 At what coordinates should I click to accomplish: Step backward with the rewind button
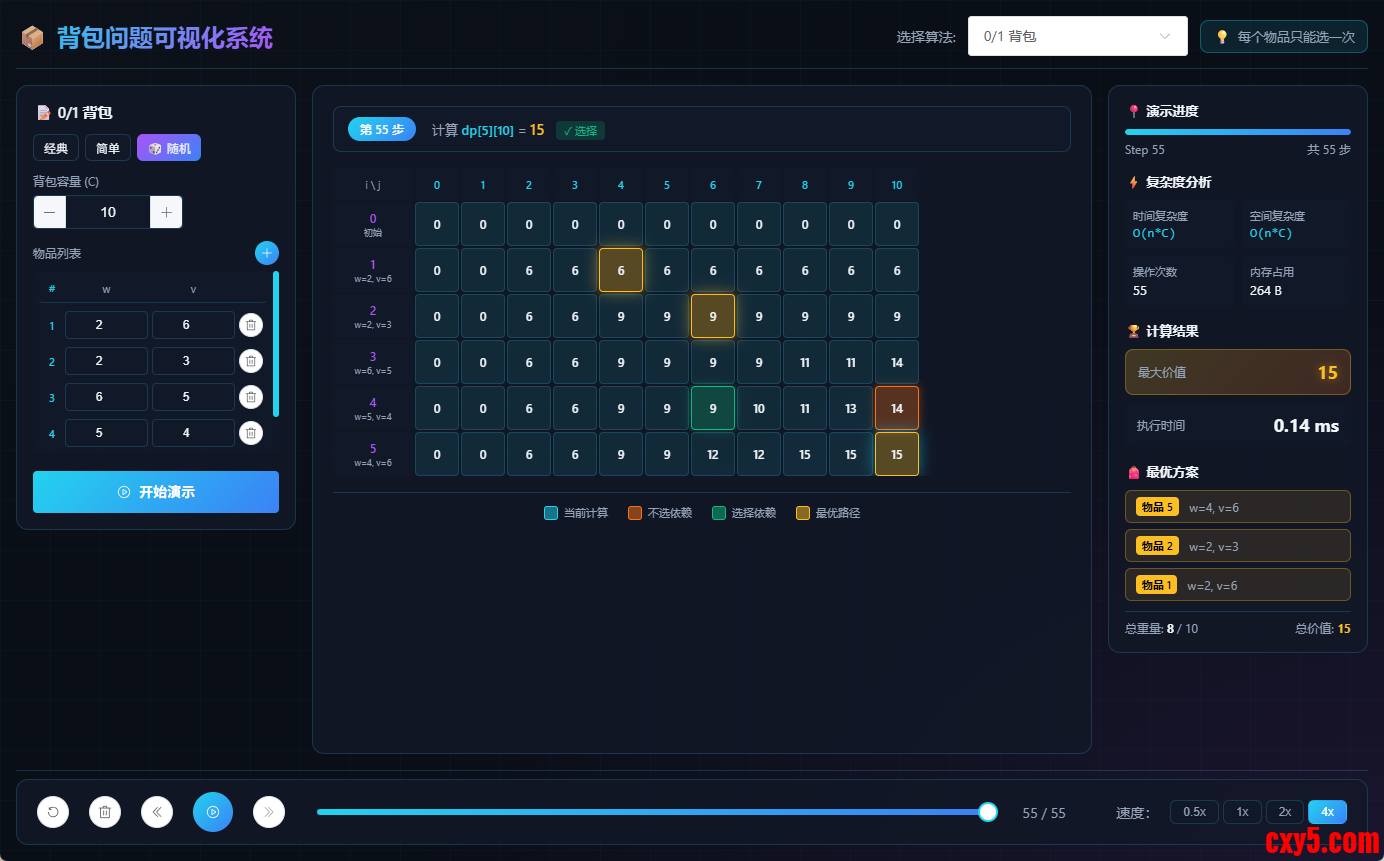(157, 812)
